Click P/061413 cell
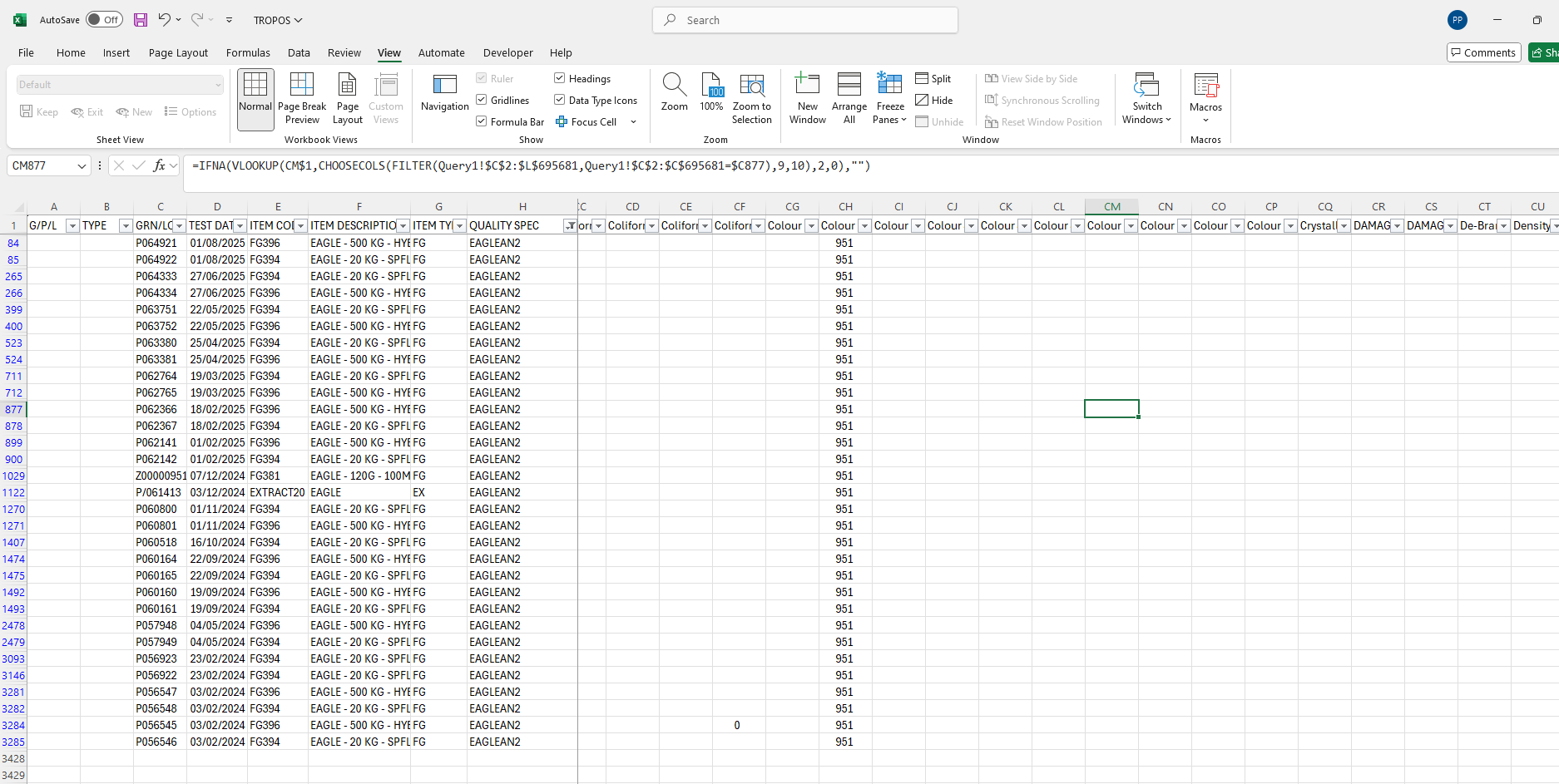This screenshot has width=1559, height=784. 160,492
